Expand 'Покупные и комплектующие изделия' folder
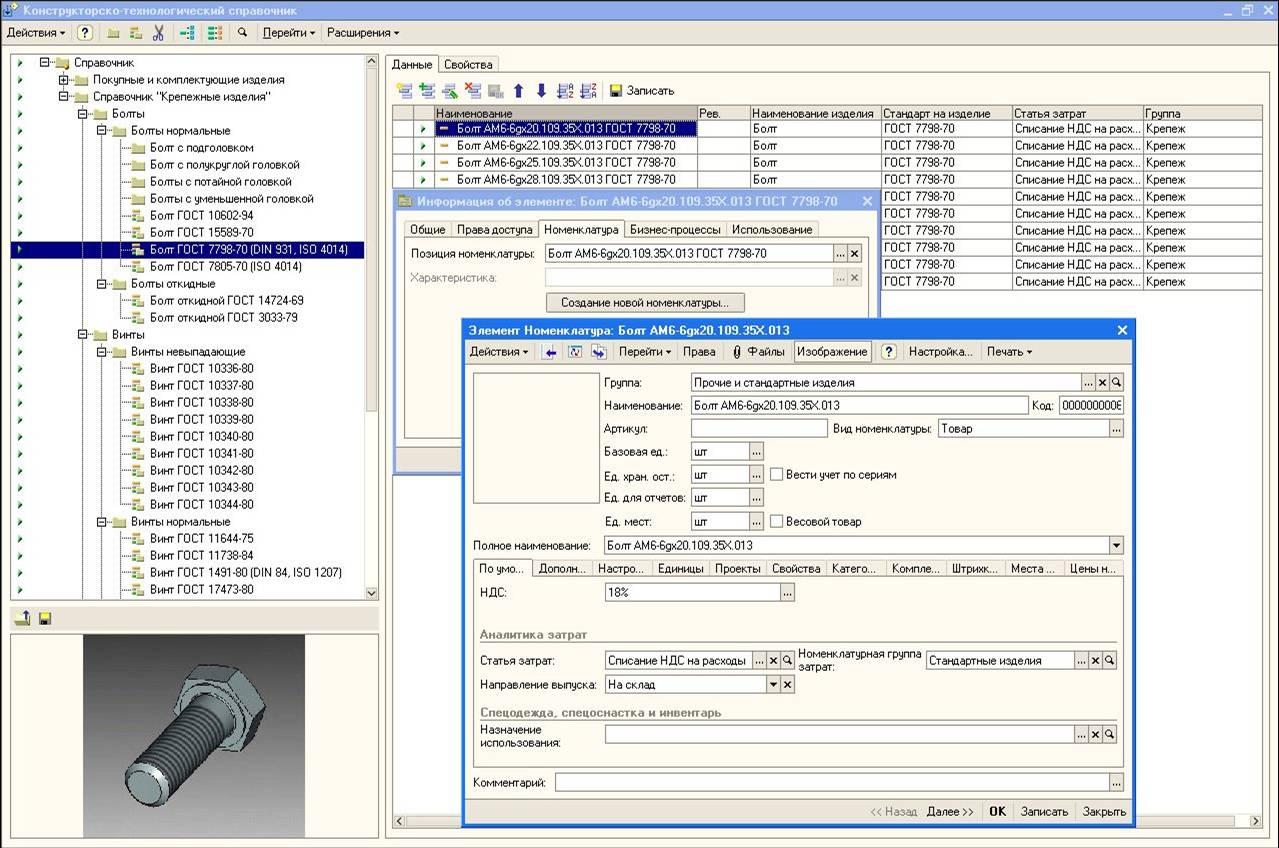The width and height of the screenshot is (1279, 848). coord(64,80)
